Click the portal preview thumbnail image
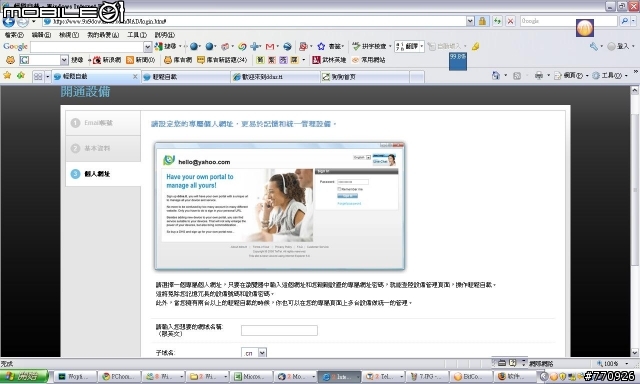 (280, 206)
